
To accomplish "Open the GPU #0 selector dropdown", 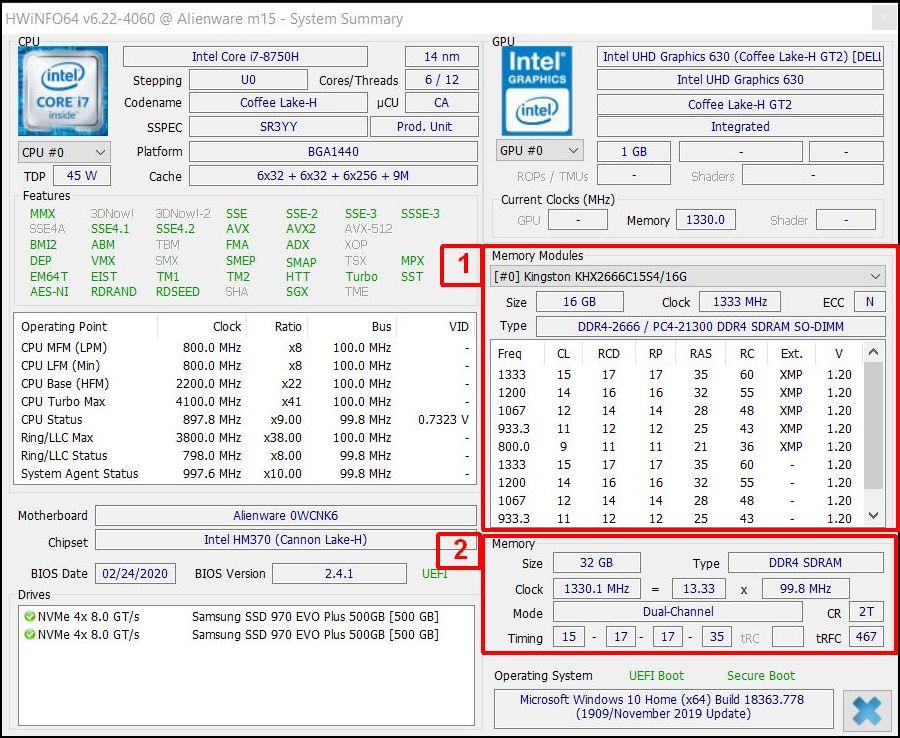I will tap(539, 151).
